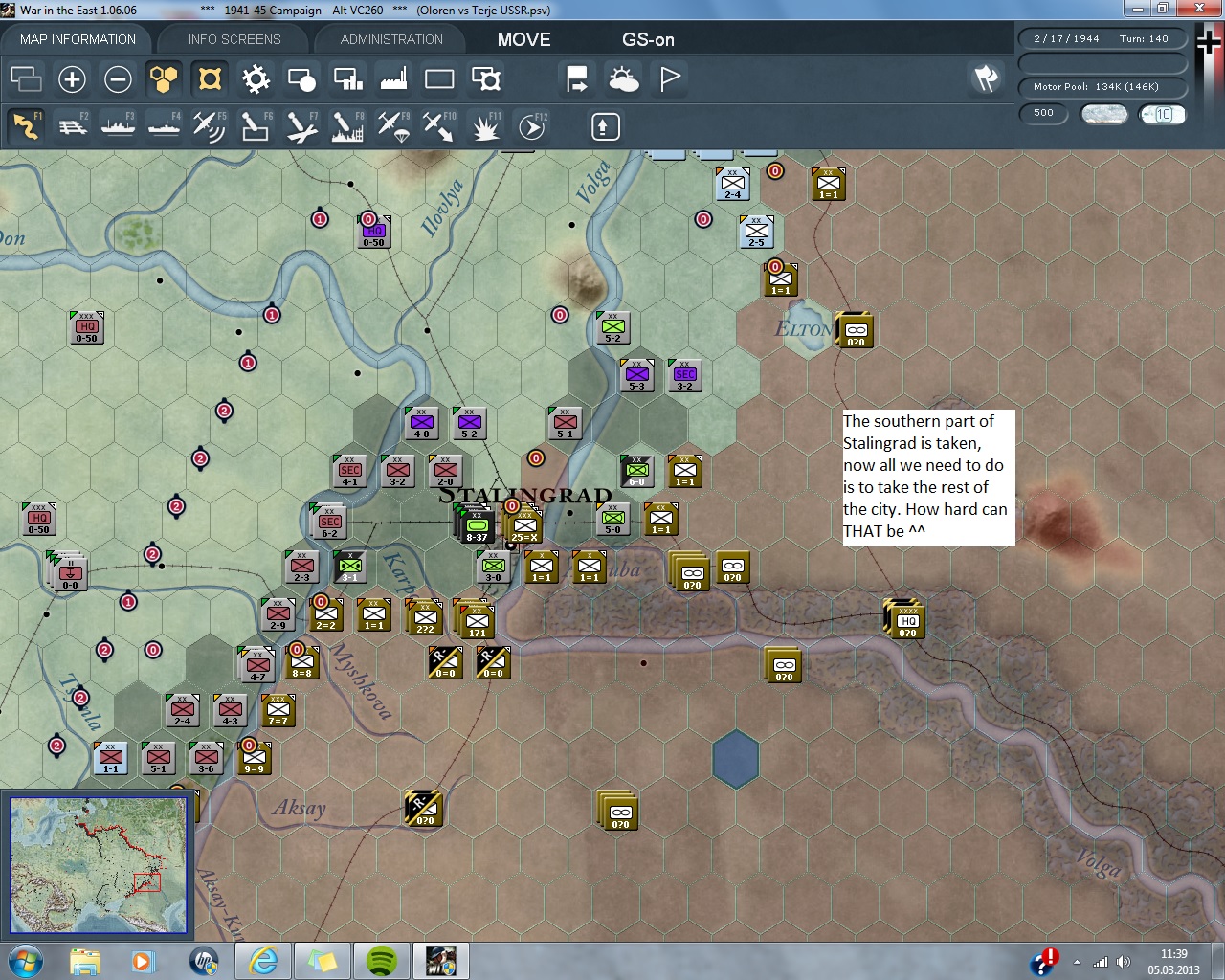Image resolution: width=1225 pixels, height=980 pixels.
Task: Toggle the empty rectangle overlay icon
Action: pos(439,78)
